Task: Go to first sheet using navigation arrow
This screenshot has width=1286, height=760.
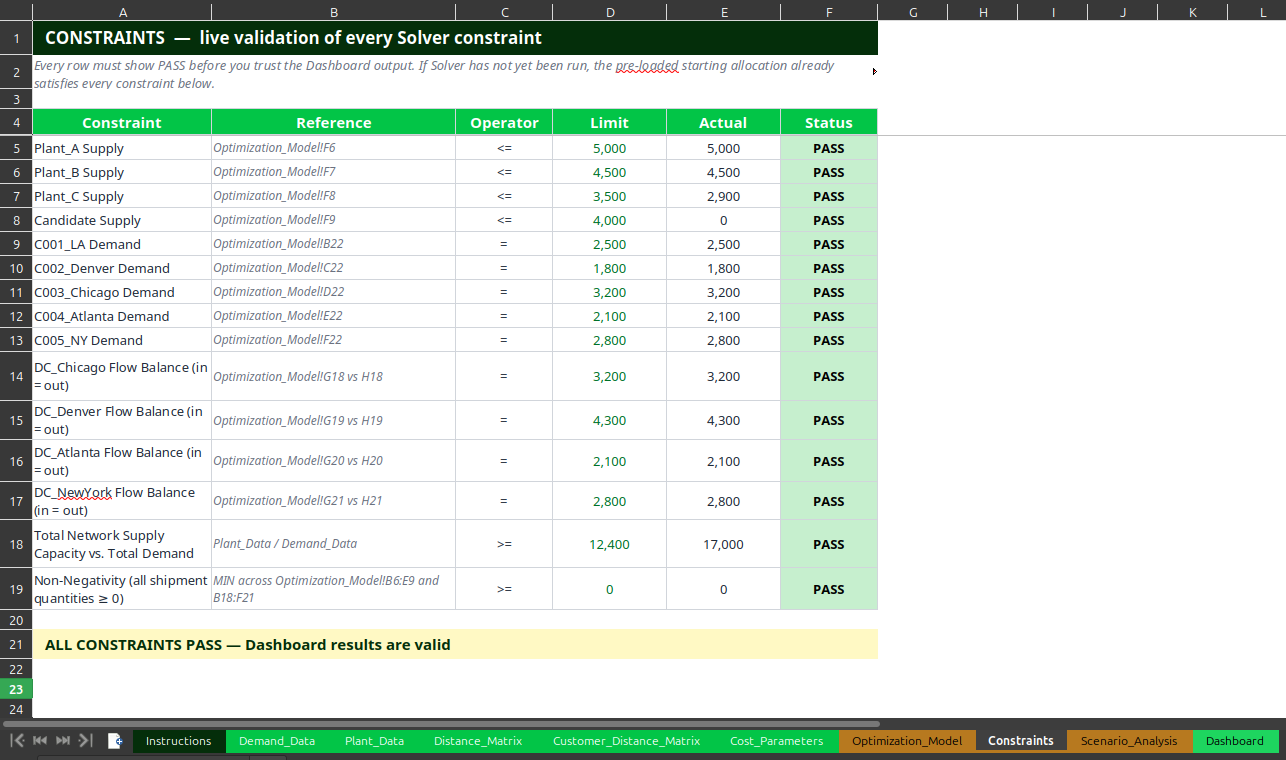Action: [17, 741]
